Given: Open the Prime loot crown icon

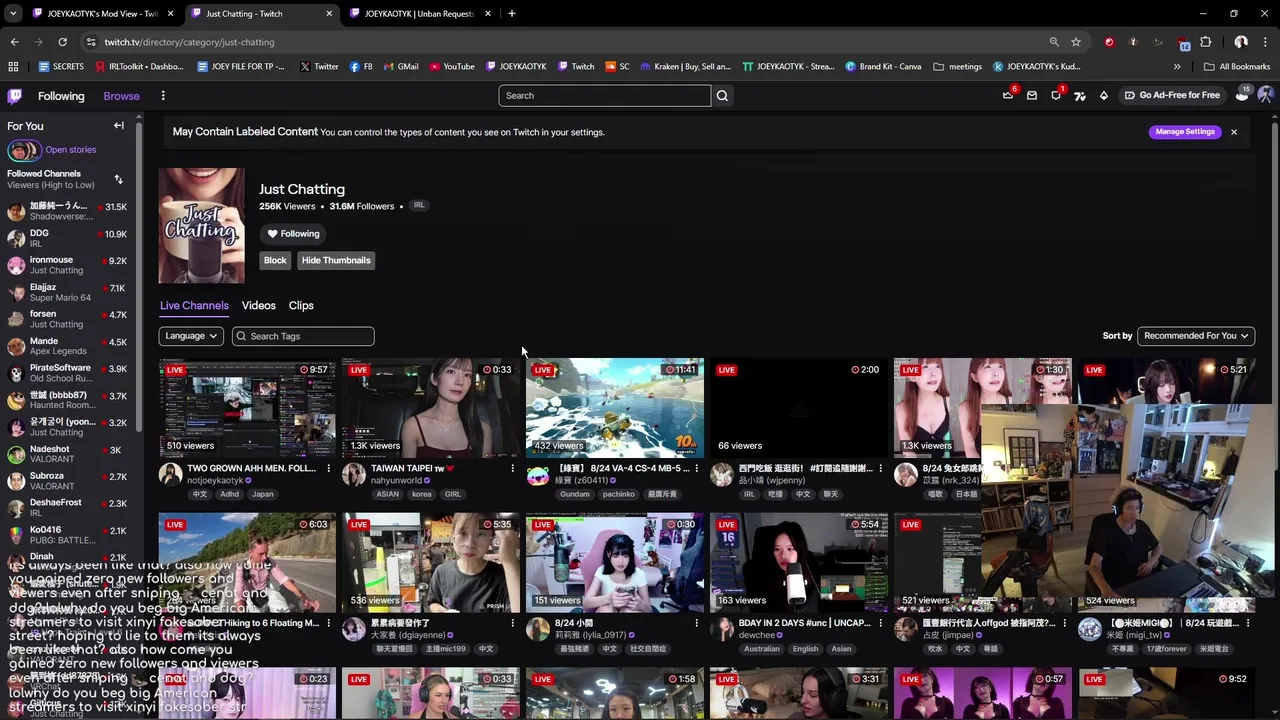Looking at the screenshot, I should point(1008,95).
